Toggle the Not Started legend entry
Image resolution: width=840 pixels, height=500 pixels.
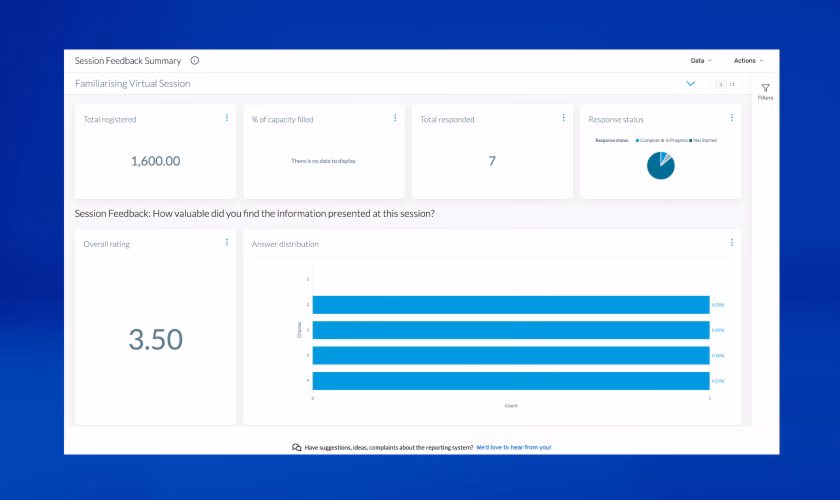click(703, 140)
